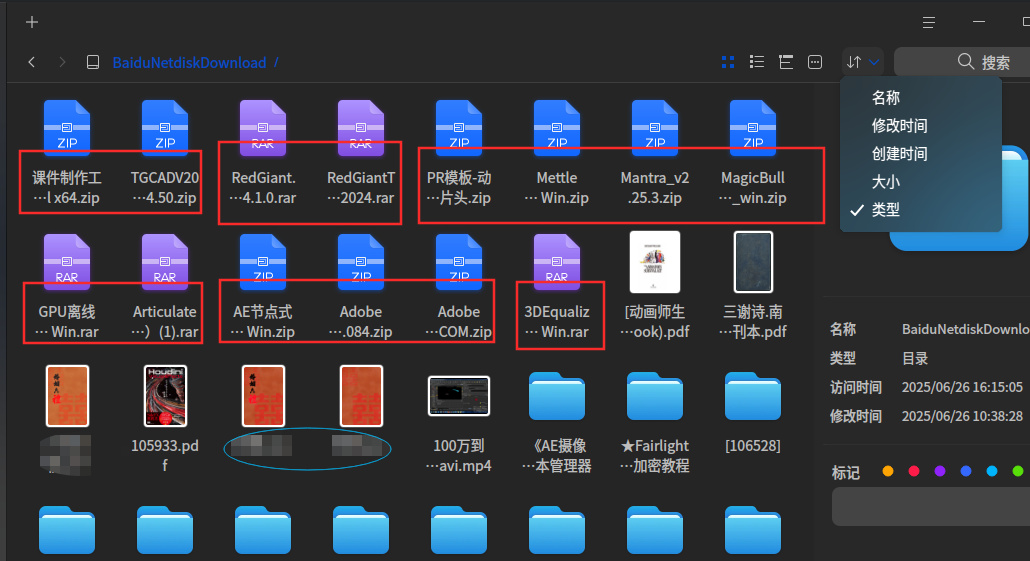Click the 修改时间 value 2025/06/26 10:38:28
Screen dimensions: 1030x561
(x=962, y=416)
